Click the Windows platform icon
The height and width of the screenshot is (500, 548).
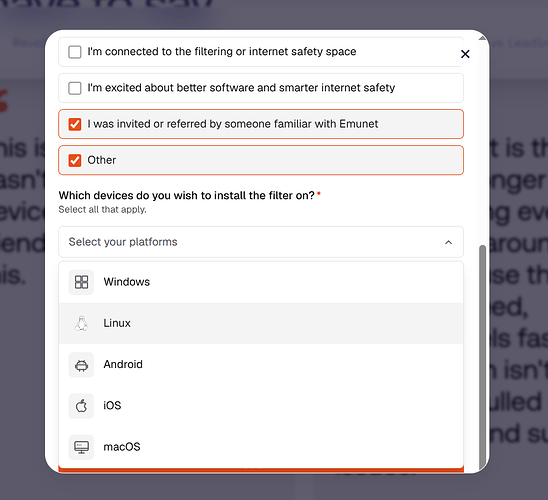click(81, 282)
